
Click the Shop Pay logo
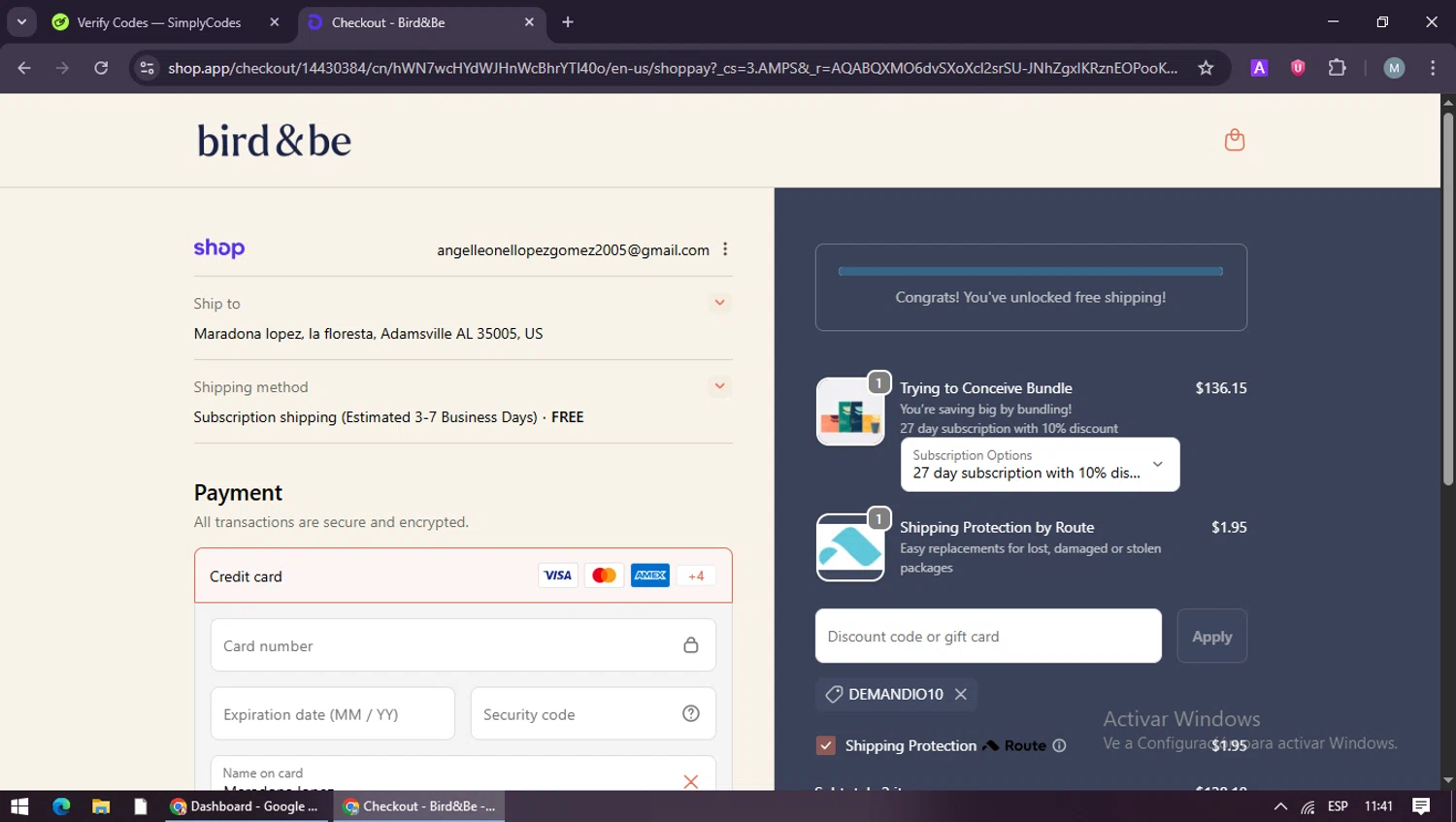click(219, 248)
